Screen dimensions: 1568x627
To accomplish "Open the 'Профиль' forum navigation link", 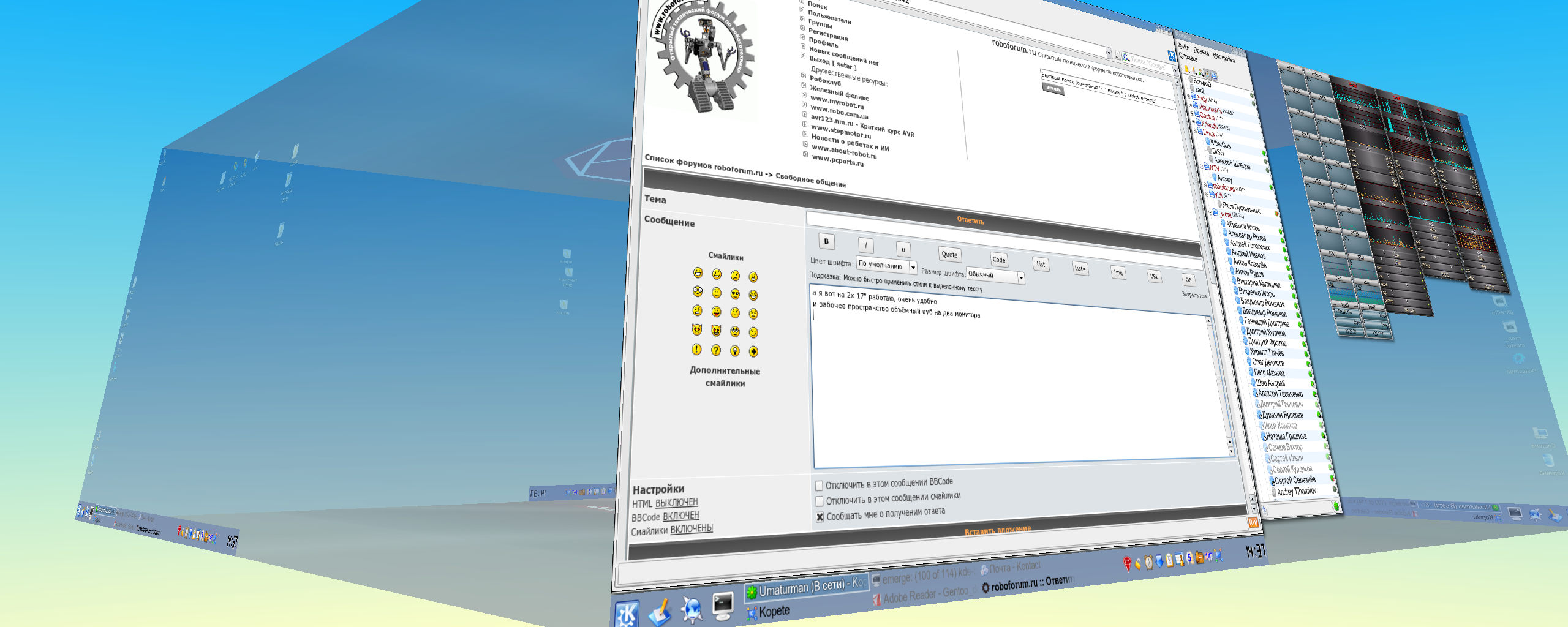I will coord(823,42).
